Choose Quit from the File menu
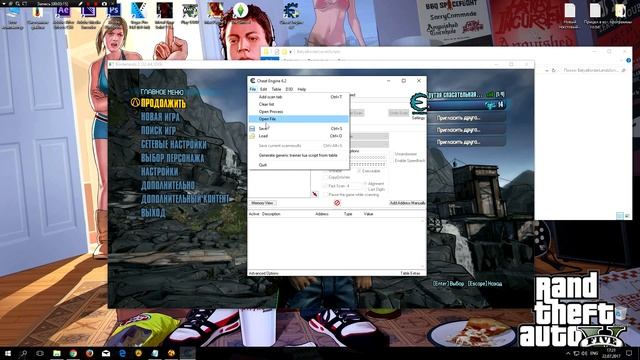 point(299,165)
